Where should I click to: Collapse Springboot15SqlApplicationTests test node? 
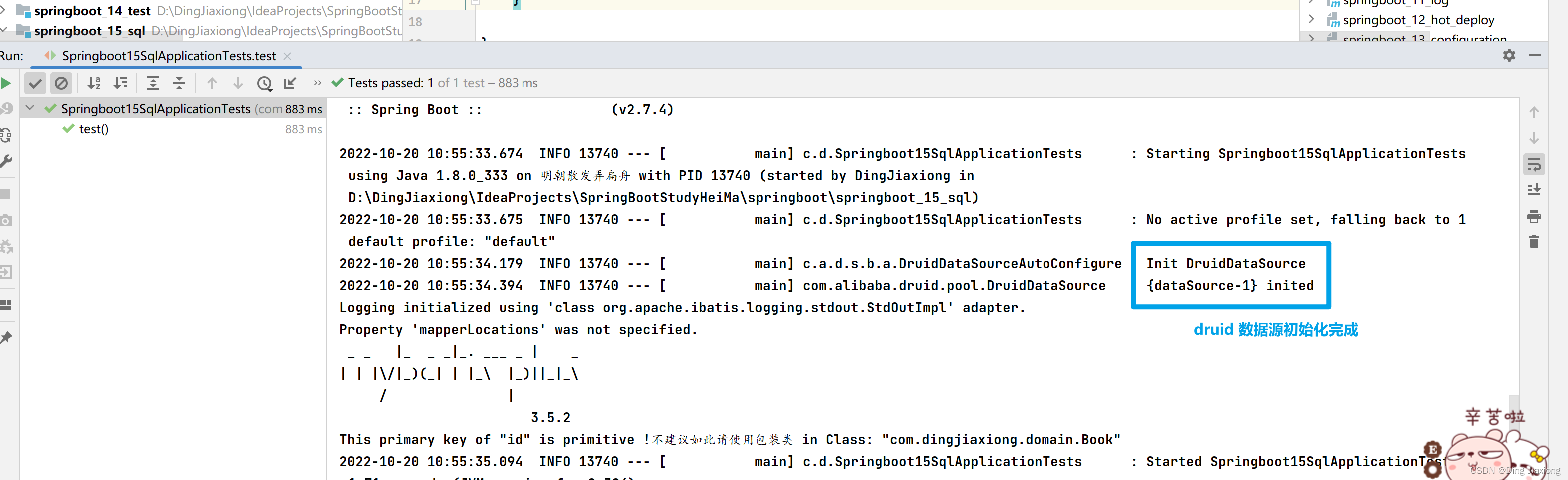(30, 109)
